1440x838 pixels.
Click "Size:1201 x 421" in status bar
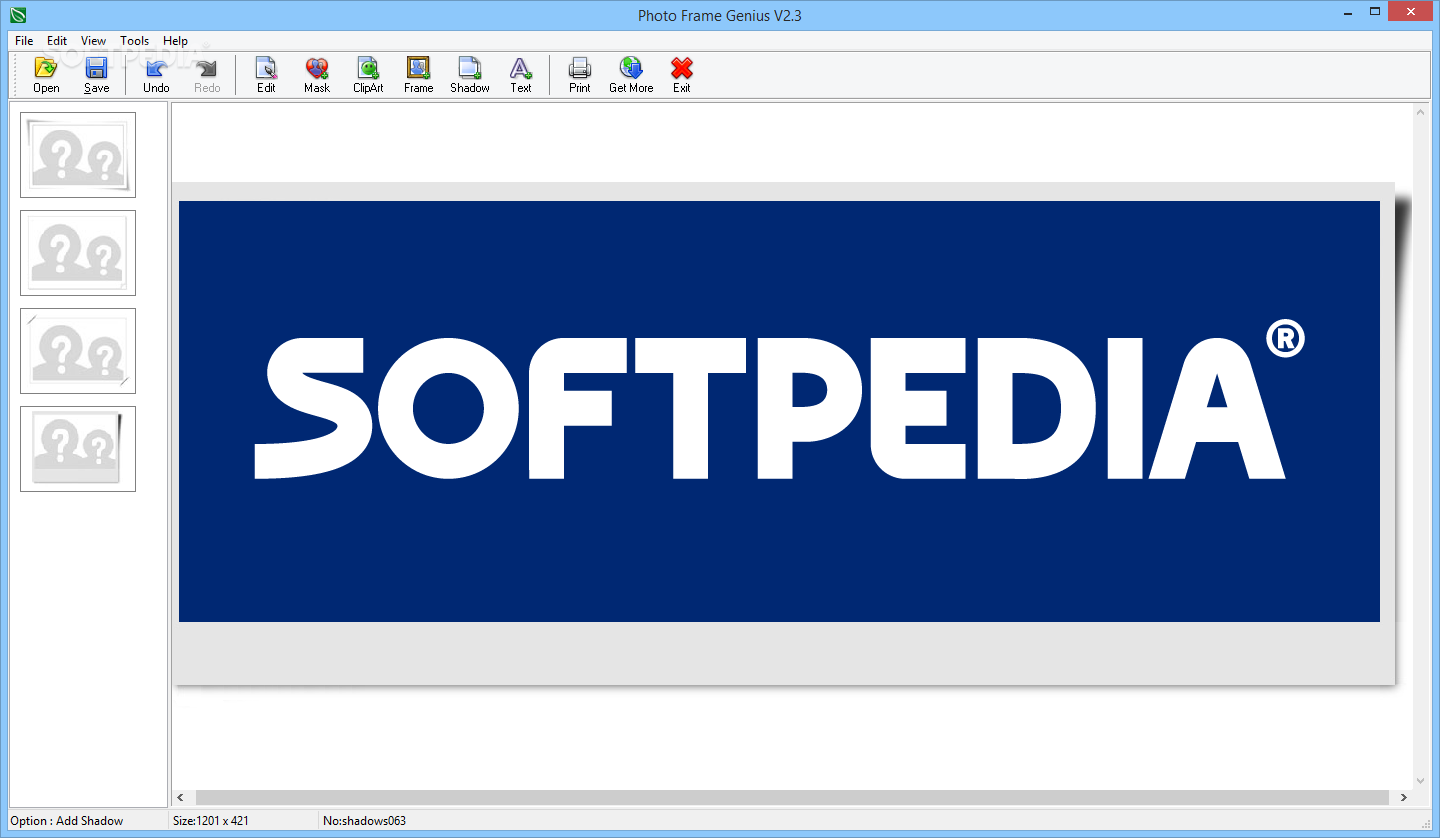pos(211,821)
